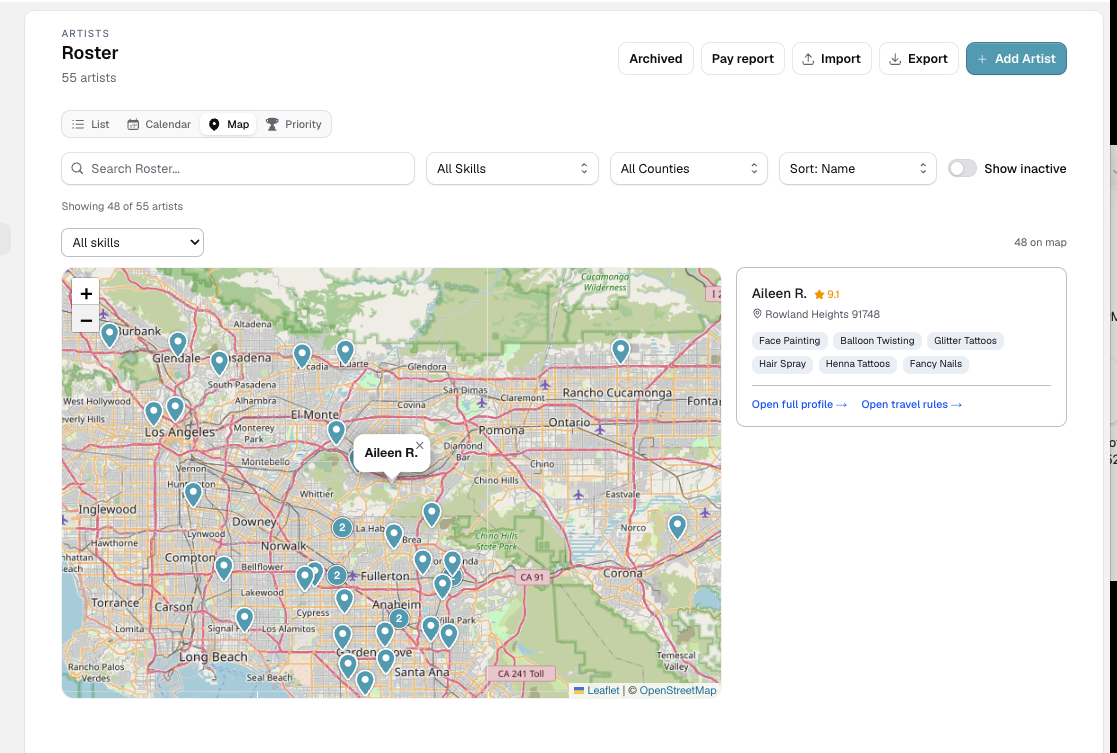The image size is (1117, 753).
Task: Switch to the List view tab
Action: [x=90, y=124]
